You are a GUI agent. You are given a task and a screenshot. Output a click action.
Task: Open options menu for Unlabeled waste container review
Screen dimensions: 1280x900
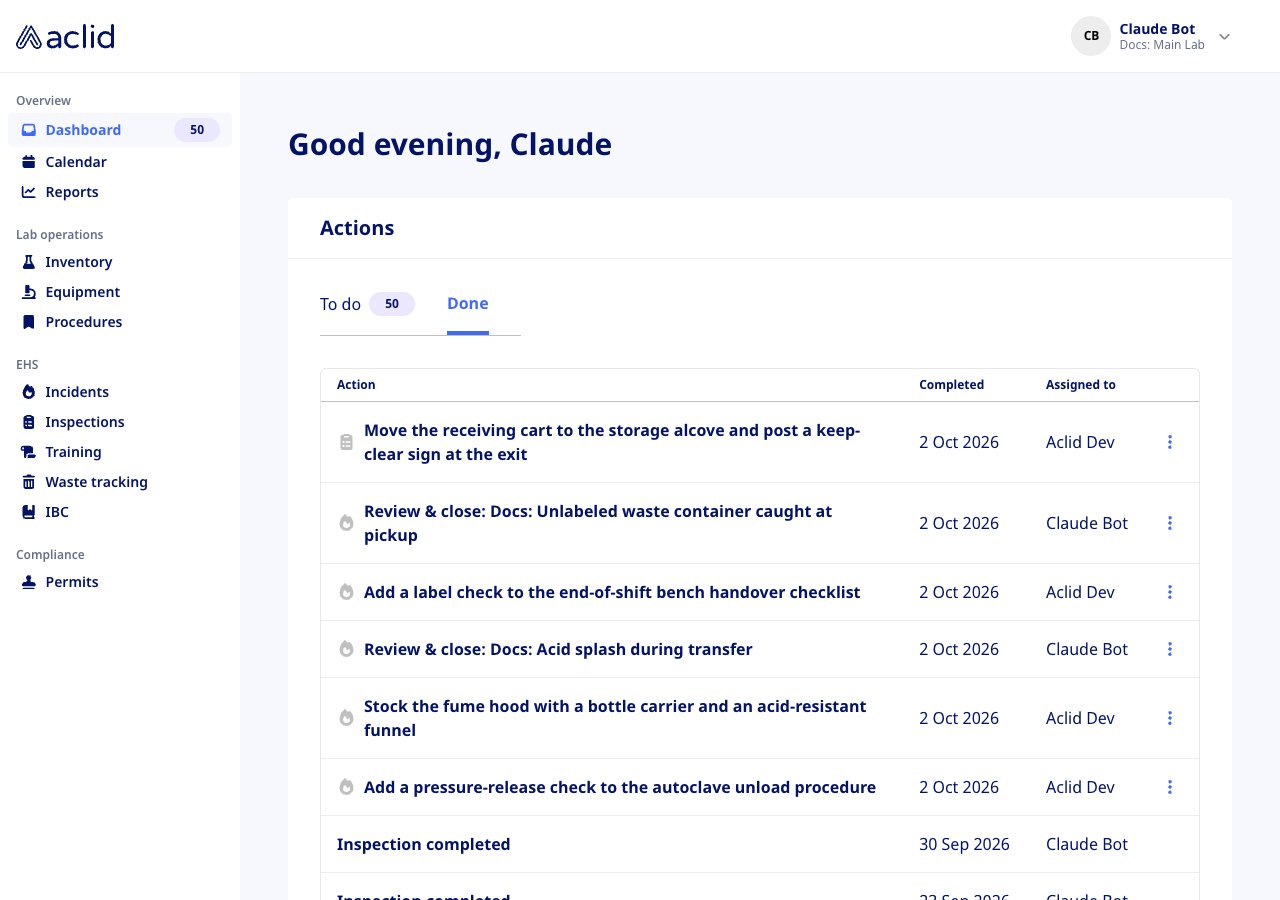pos(1170,523)
